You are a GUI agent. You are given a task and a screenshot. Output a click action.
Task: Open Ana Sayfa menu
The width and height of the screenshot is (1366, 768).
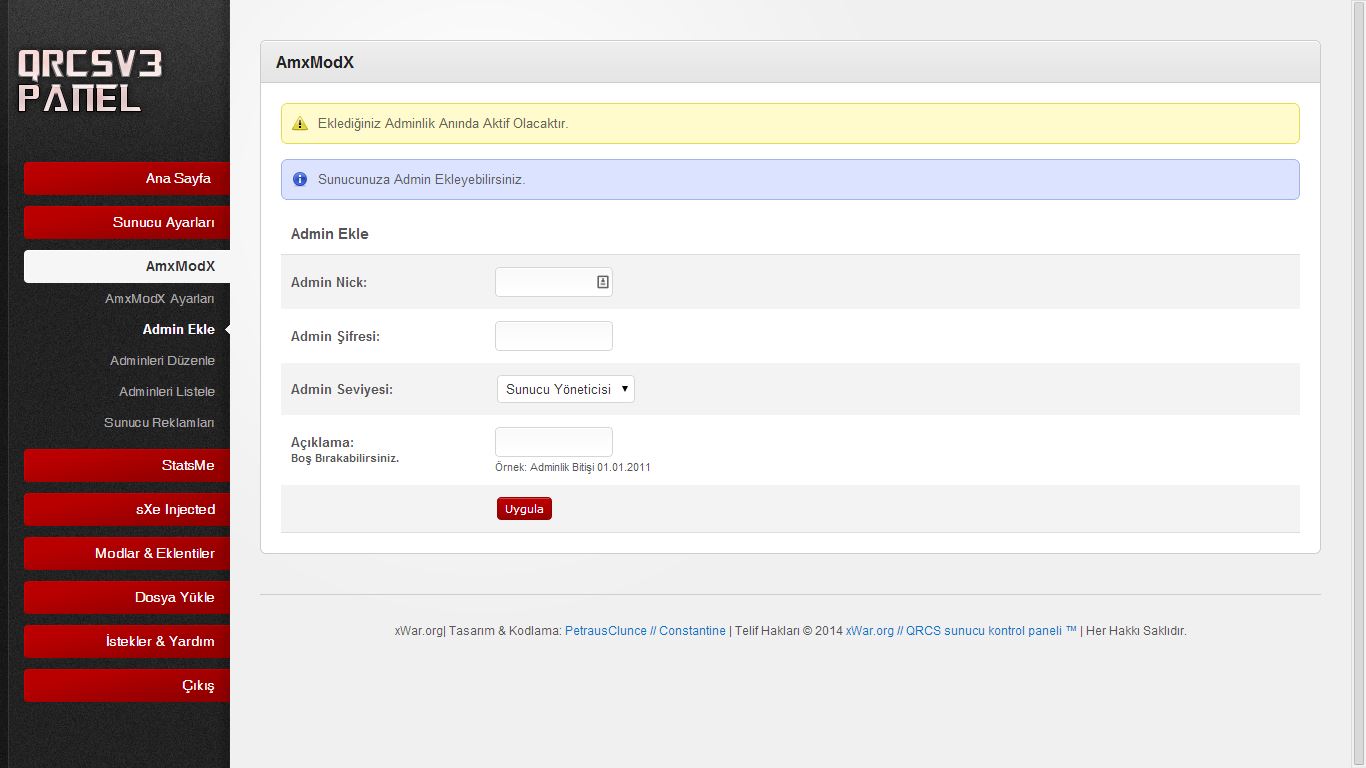[x=127, y=178]
